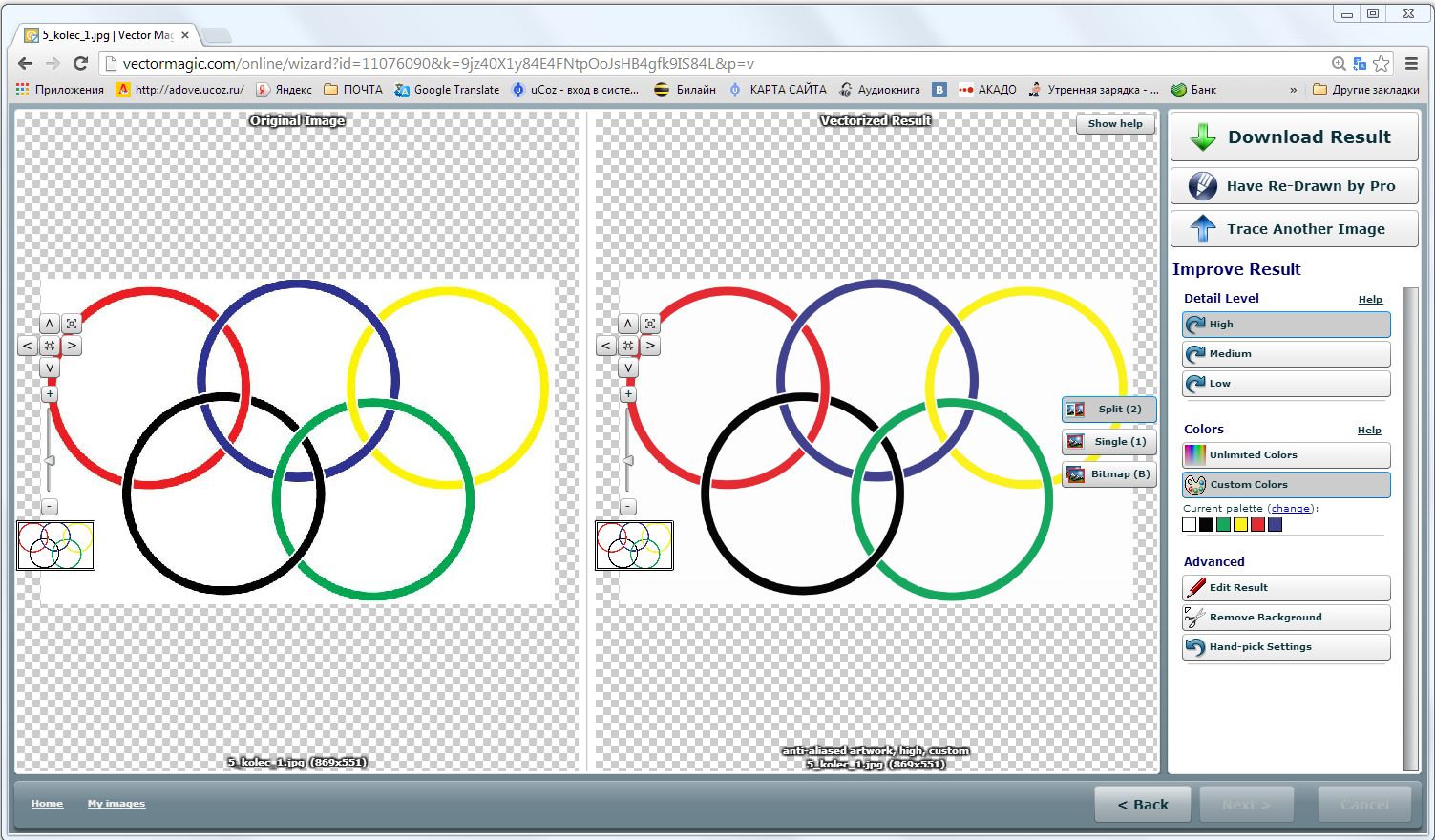Open Аудиокнига bookmark

[879, 90]
